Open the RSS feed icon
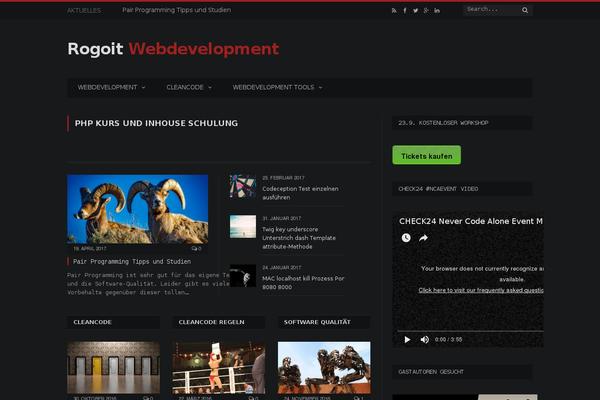Screen dimensions: 600x400 [394, 11]
